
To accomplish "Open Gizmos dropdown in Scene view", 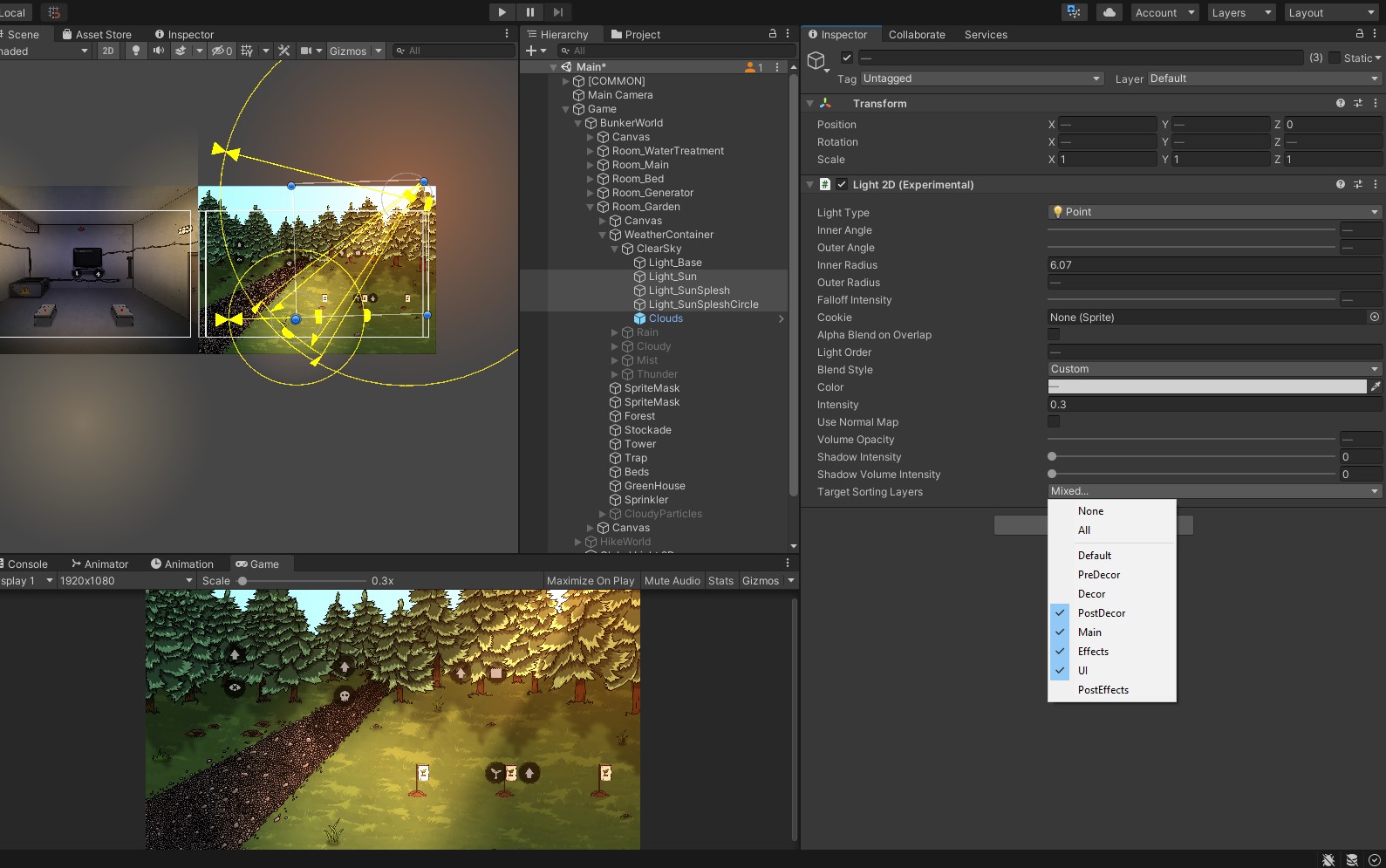I will click(x=356, y=51).
